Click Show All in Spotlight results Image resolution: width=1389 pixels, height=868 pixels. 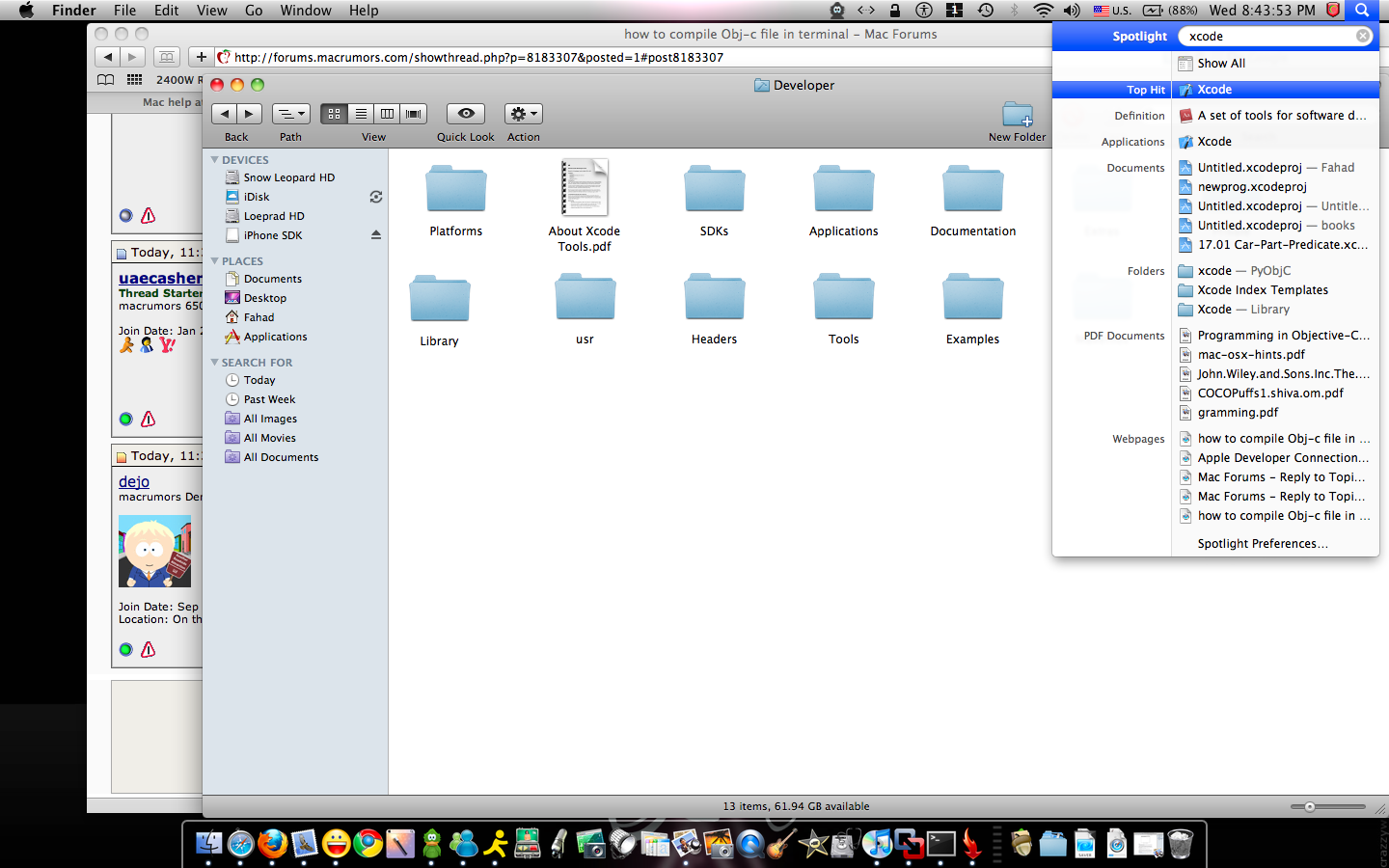[1221, 64]
